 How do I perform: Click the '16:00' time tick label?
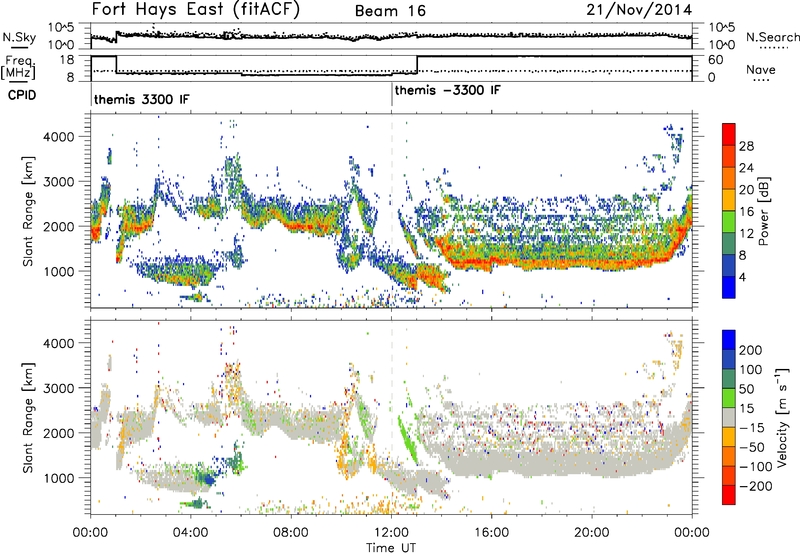[x=491, y=533]
